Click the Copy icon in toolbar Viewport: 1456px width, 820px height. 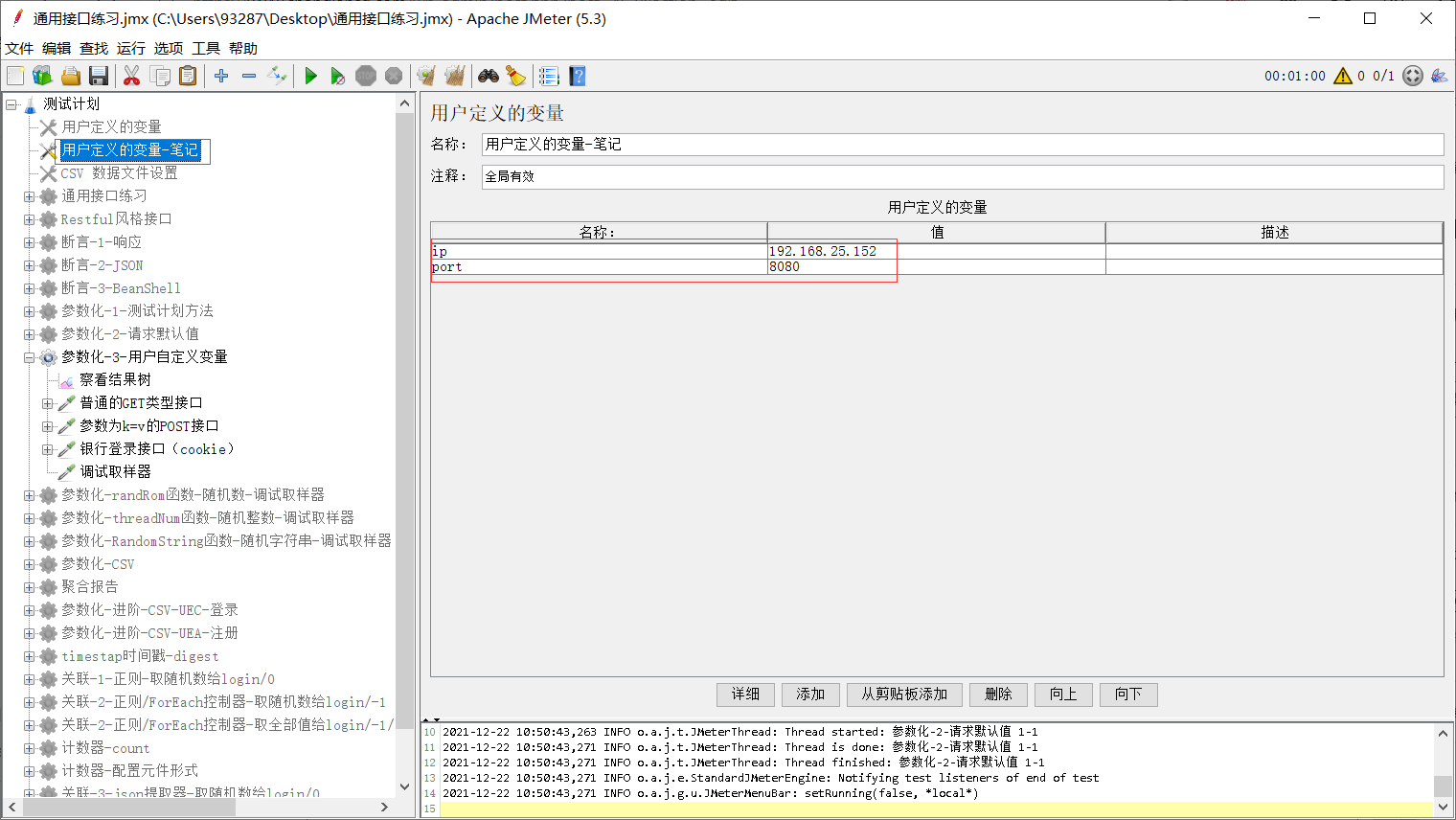[x=160, y=76]
